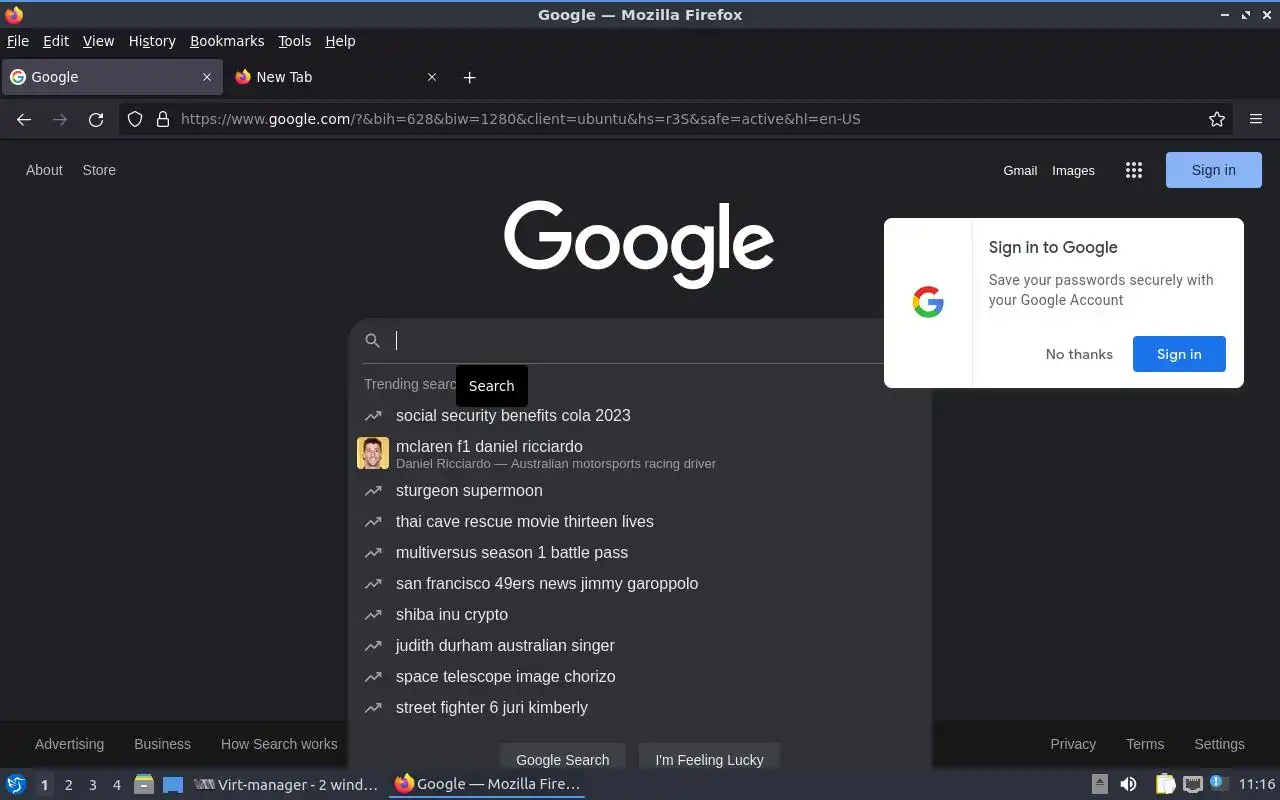1280x800 pixels.
Task: Click the blue desktop taskbar icon
Action: click(173, 784)
